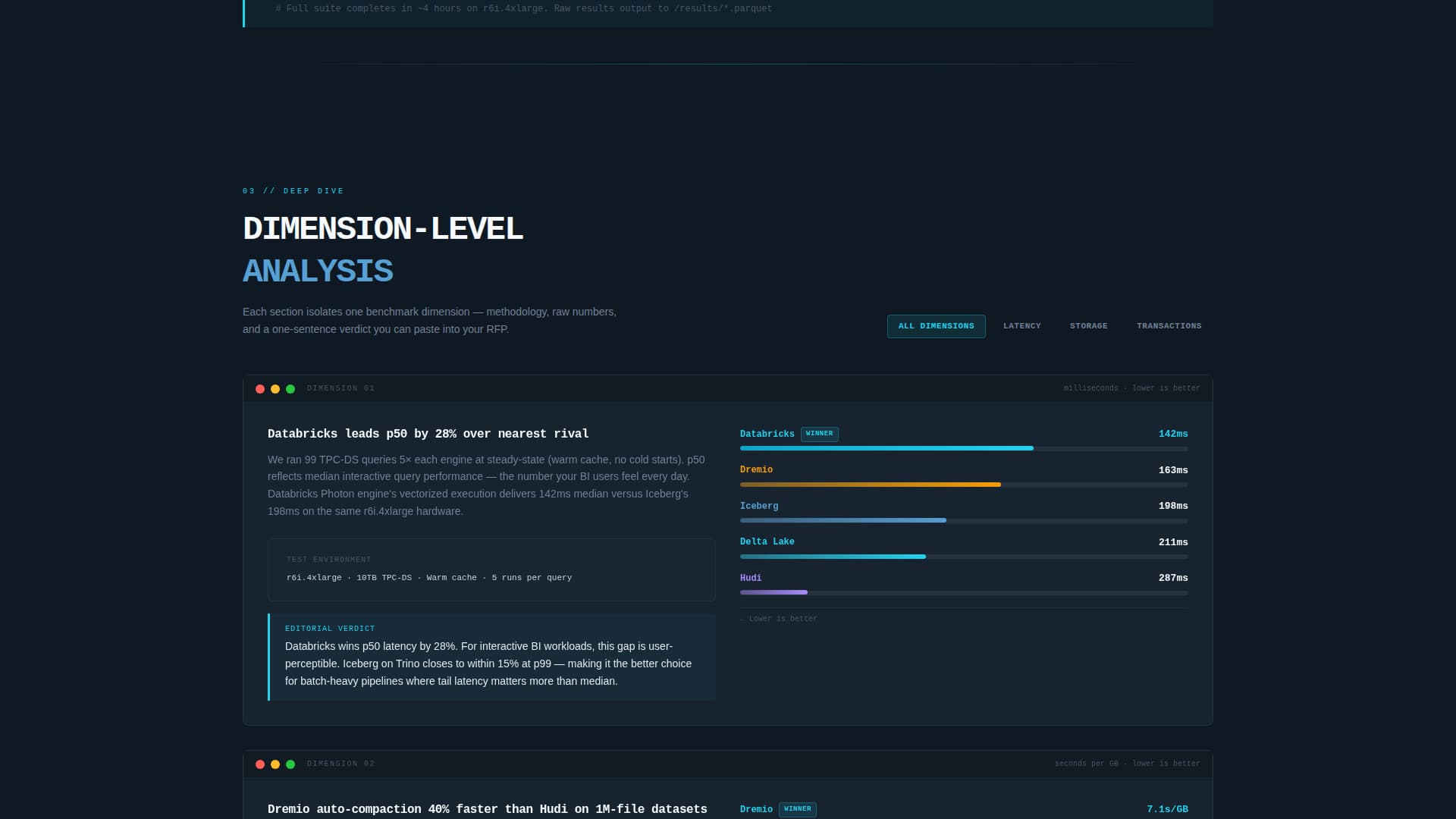The height and width of the screenshot is (819, 1456).
Task: Click the Delta Lake engine label
Action: (x=767, y=541)
